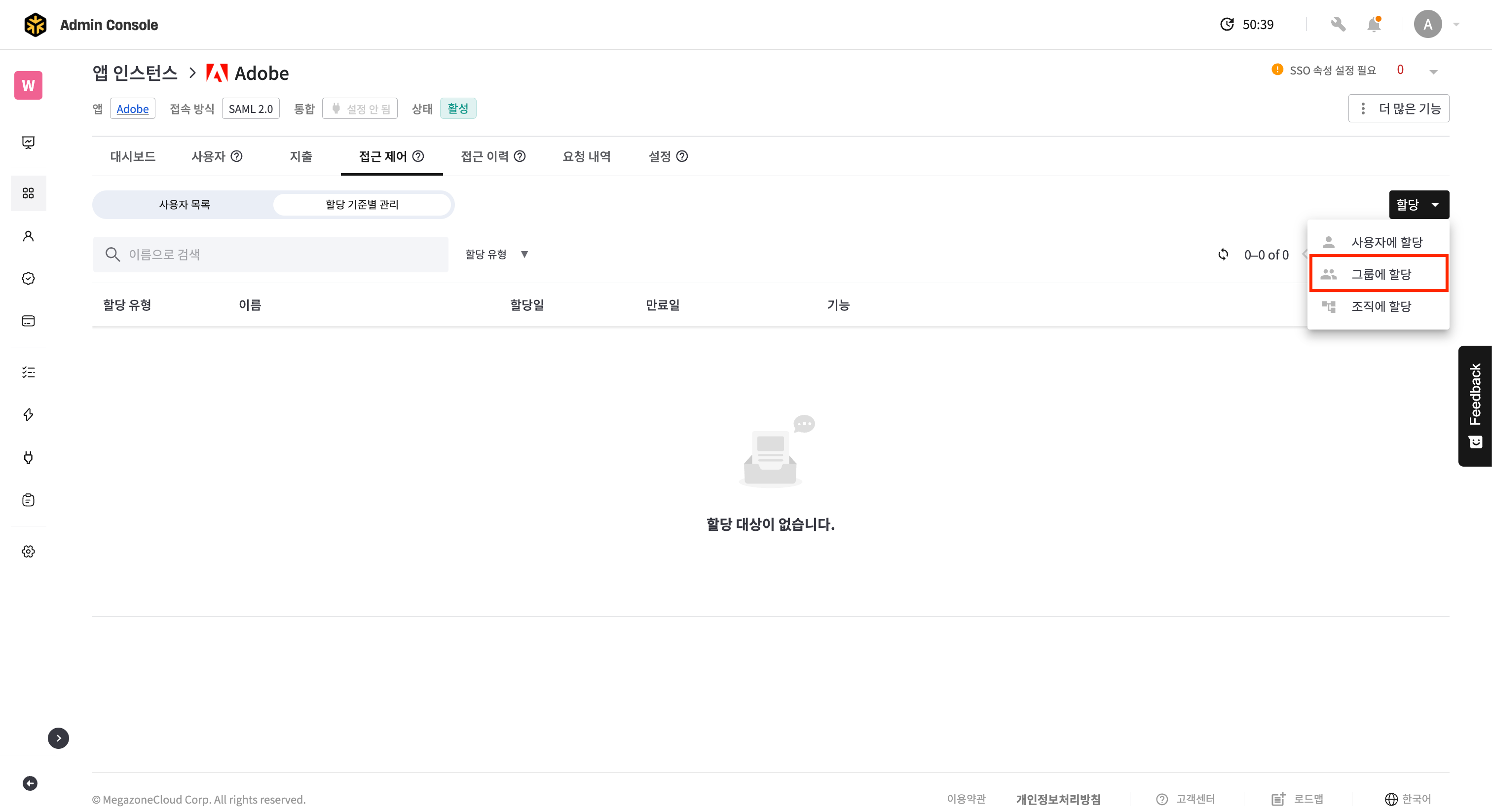Click the session timer refresh icon
Screen dimensions: 1492x812
click(1226, 24)
